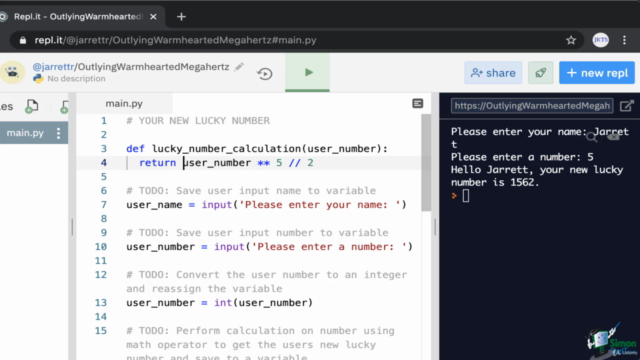The height and width of the screenshot is (360, 640).
Task: Edit repl name with pencil icon
Action: pyautogui.click(x=239, y=67)
